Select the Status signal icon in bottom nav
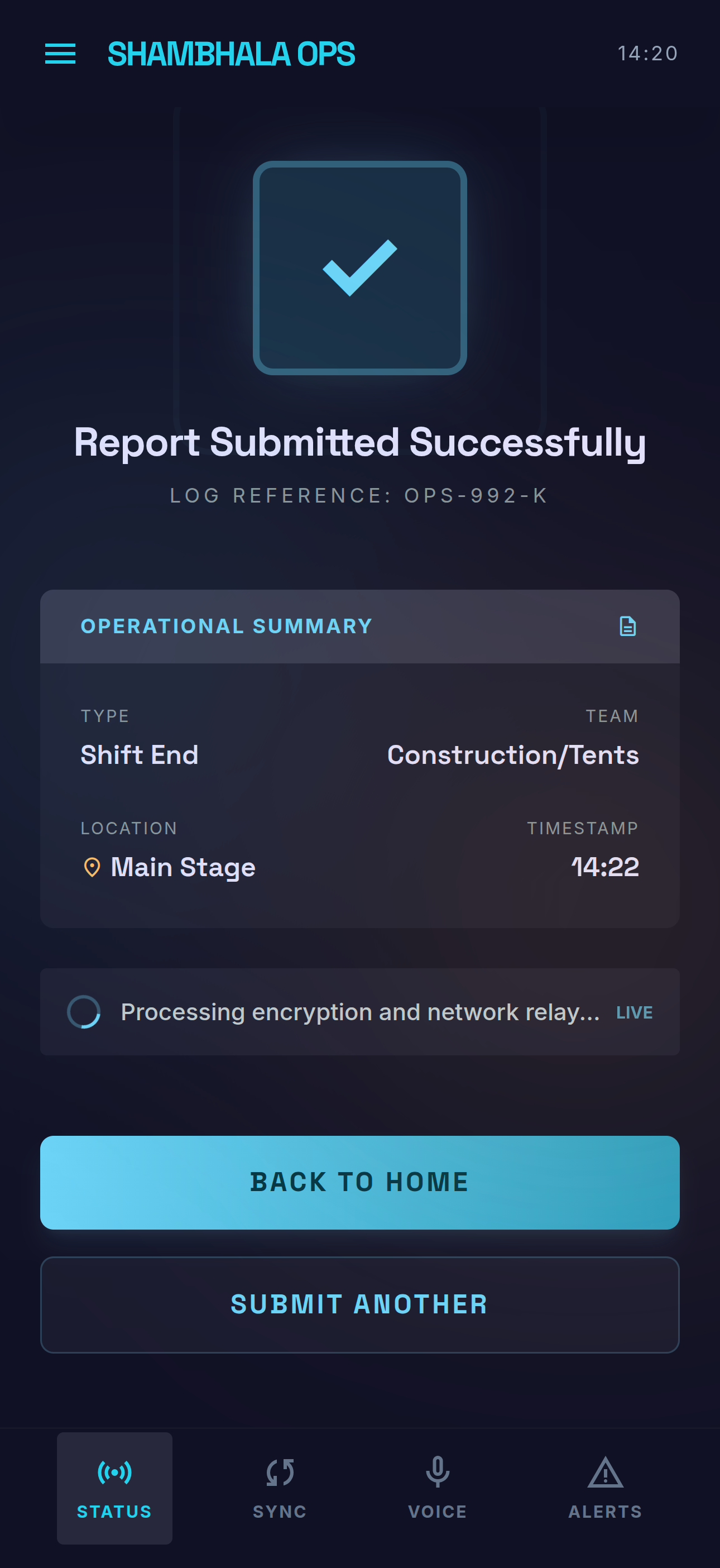Screen dimensions: 720x1568 114,1472
